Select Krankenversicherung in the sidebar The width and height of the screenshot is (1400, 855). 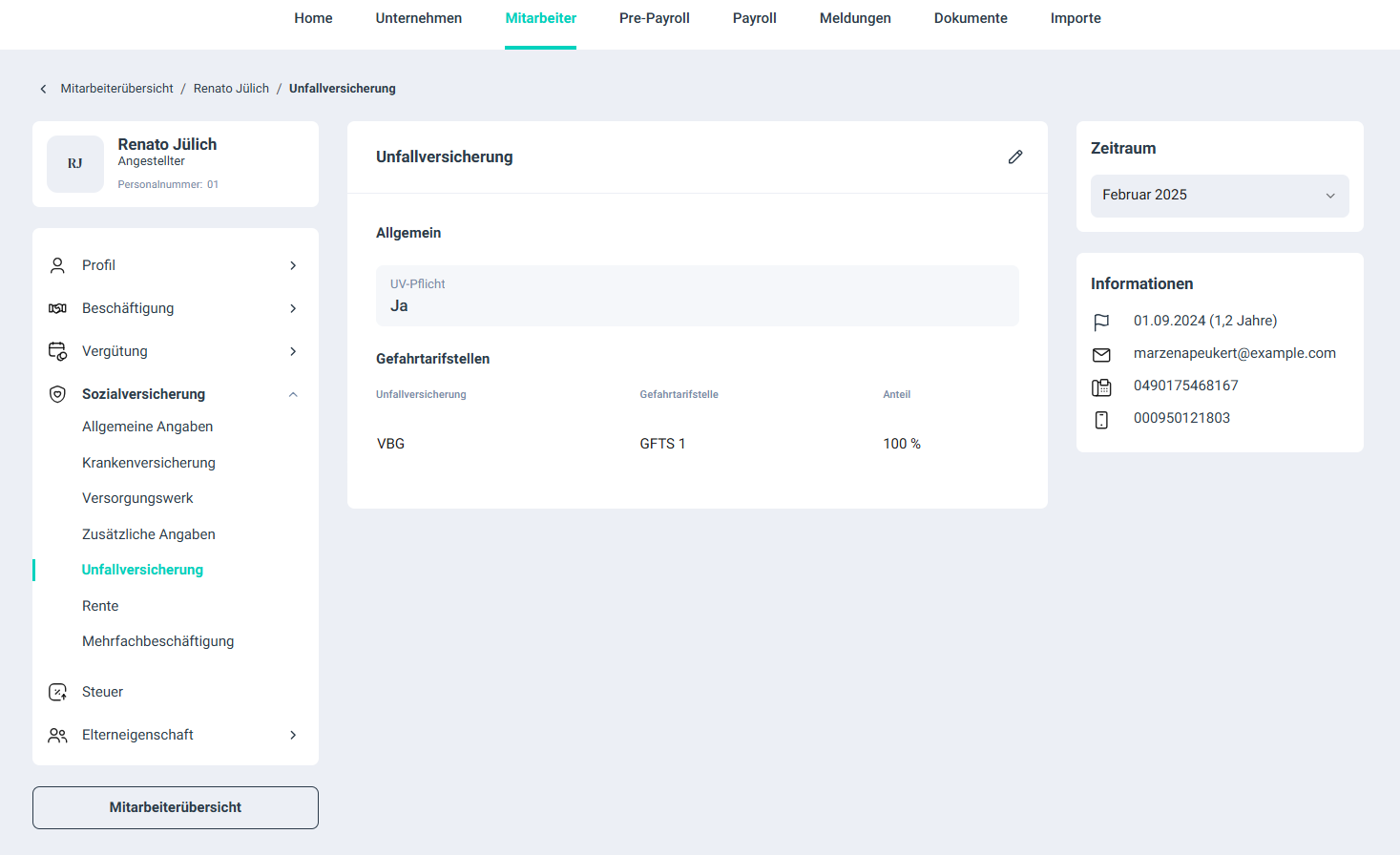(x=149, y=463)
